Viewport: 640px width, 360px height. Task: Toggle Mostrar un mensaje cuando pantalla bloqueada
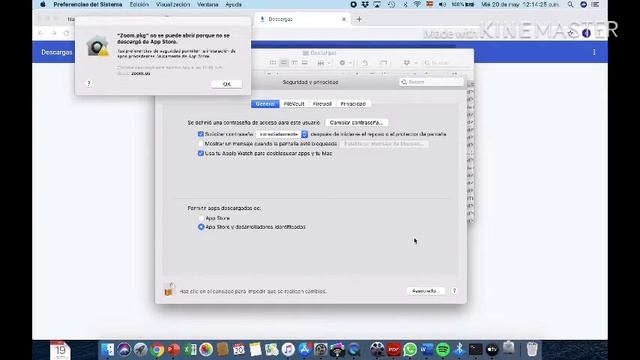(200, 144)
